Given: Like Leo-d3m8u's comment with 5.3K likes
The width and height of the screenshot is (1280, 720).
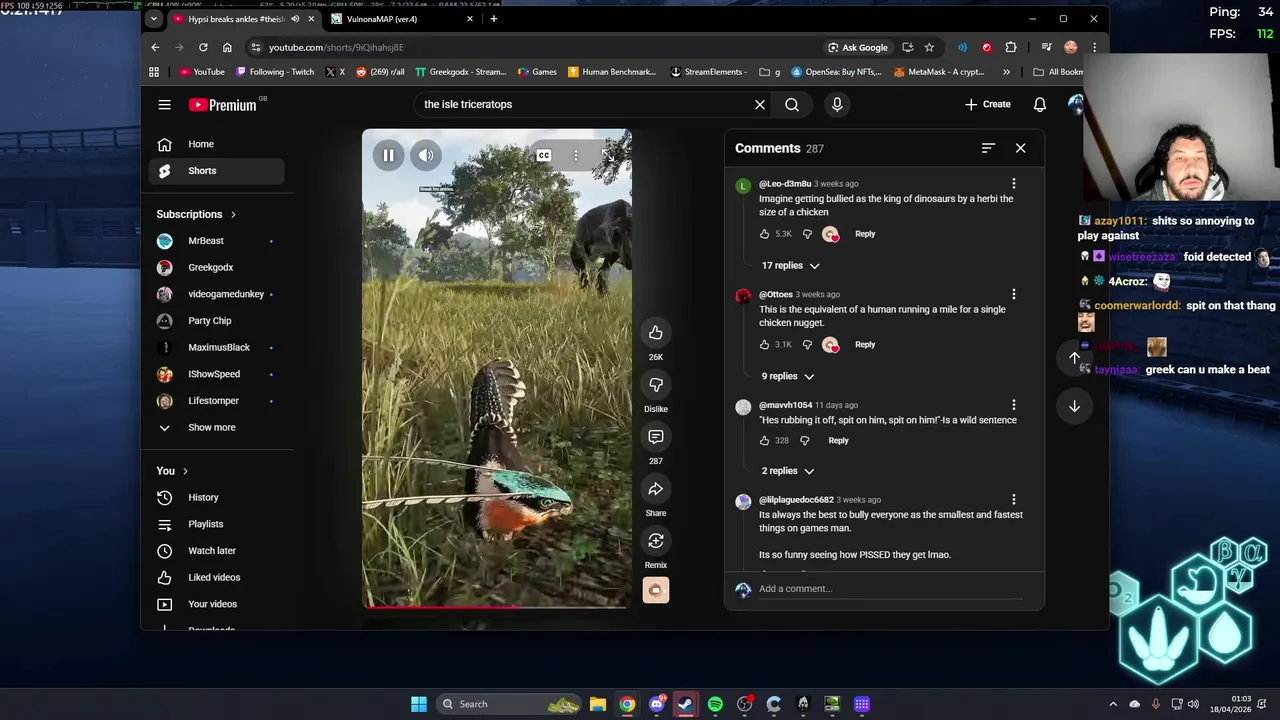Looking at the screenshot, I should (x=765, y=234).
